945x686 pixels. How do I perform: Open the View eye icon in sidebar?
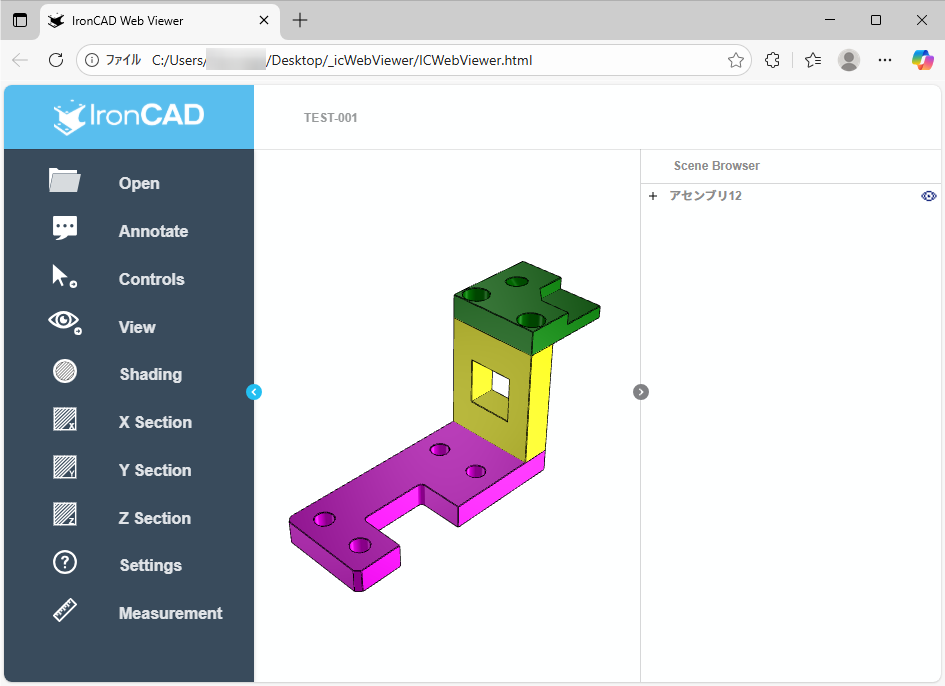click(65, 322)
